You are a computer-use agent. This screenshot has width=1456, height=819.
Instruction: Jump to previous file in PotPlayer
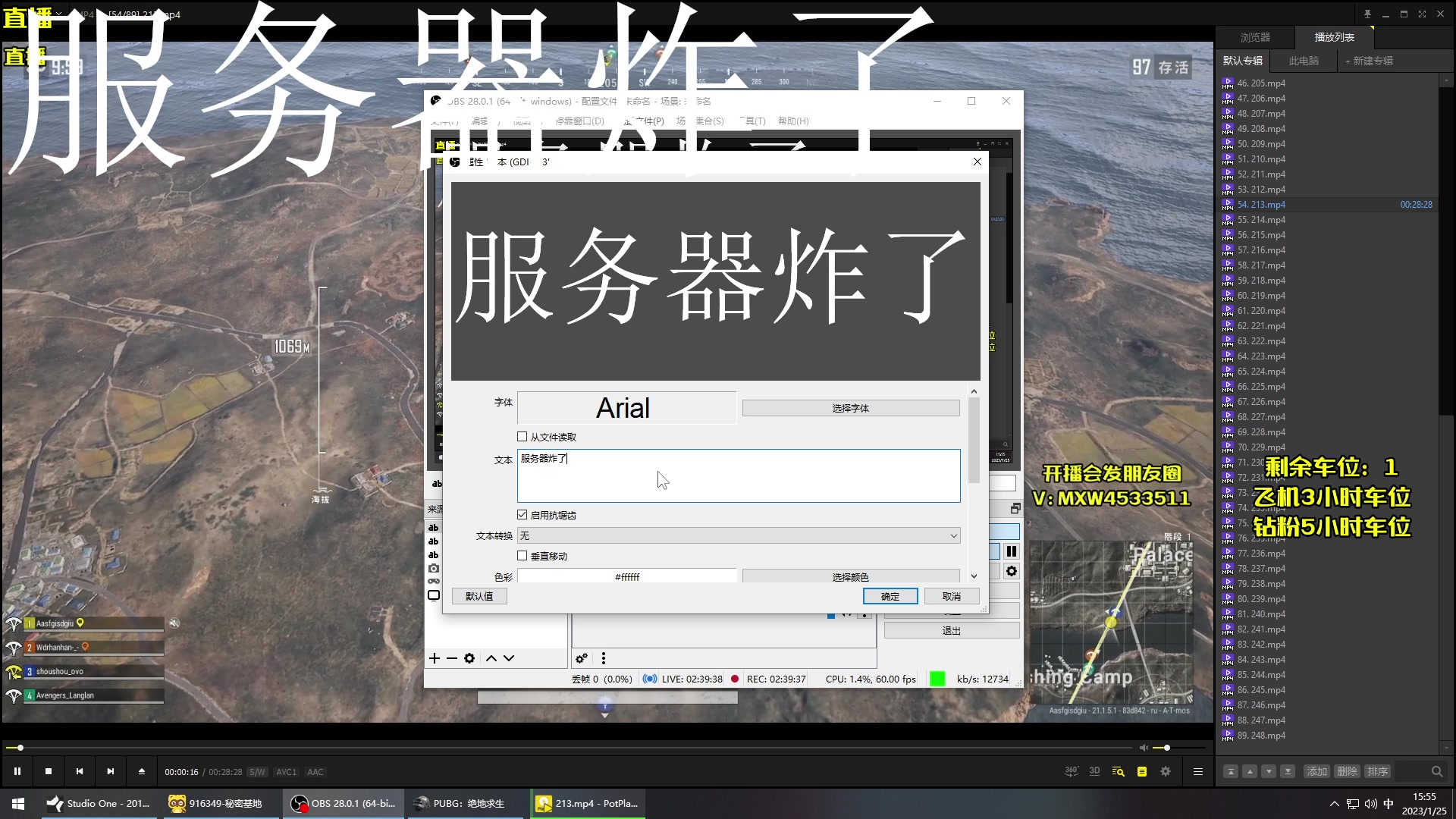tap(80, 771)
